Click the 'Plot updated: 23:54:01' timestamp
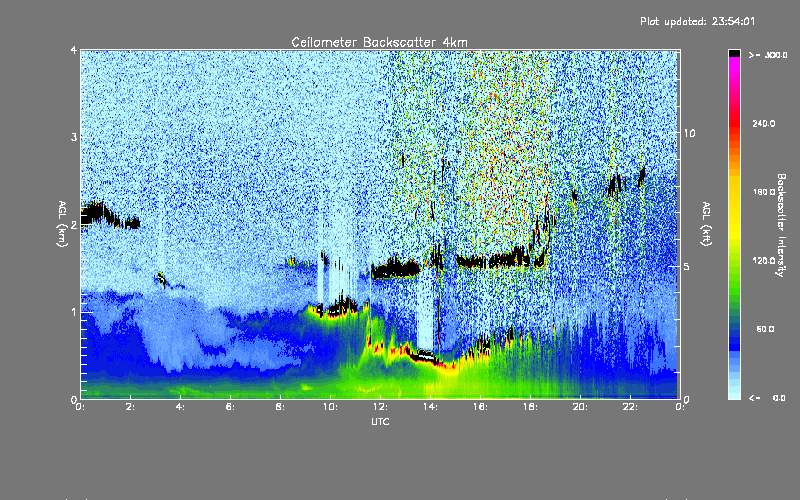The image size is (800, 500). point(697,21)
